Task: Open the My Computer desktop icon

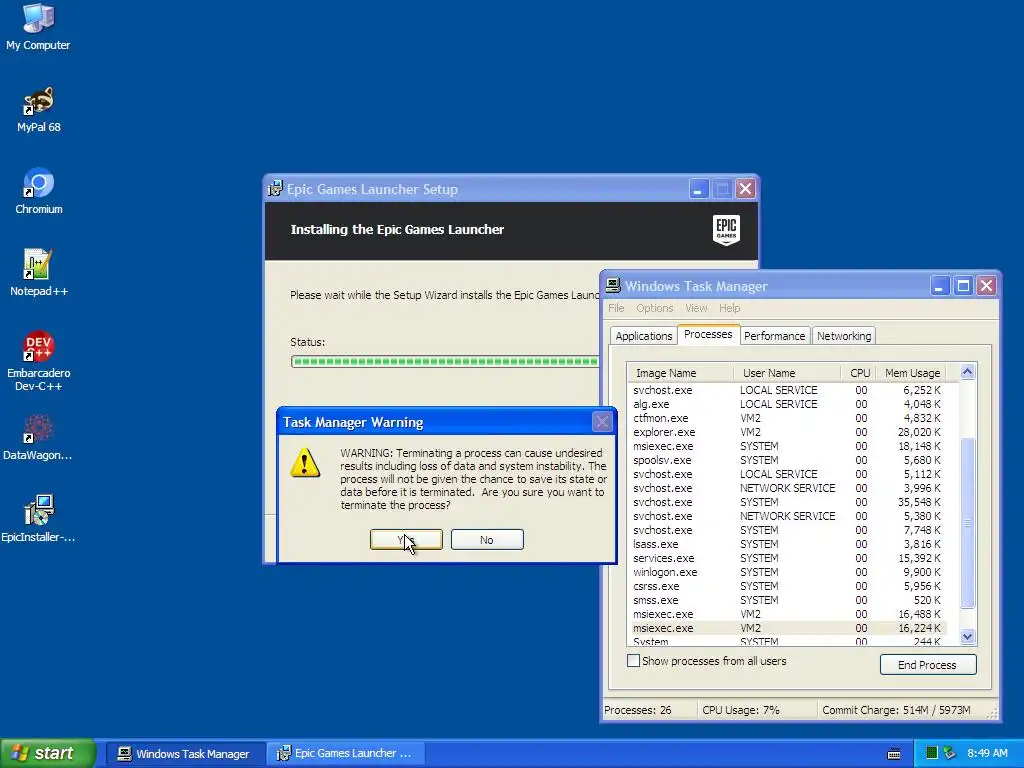Action: click(x=38, y=27)
